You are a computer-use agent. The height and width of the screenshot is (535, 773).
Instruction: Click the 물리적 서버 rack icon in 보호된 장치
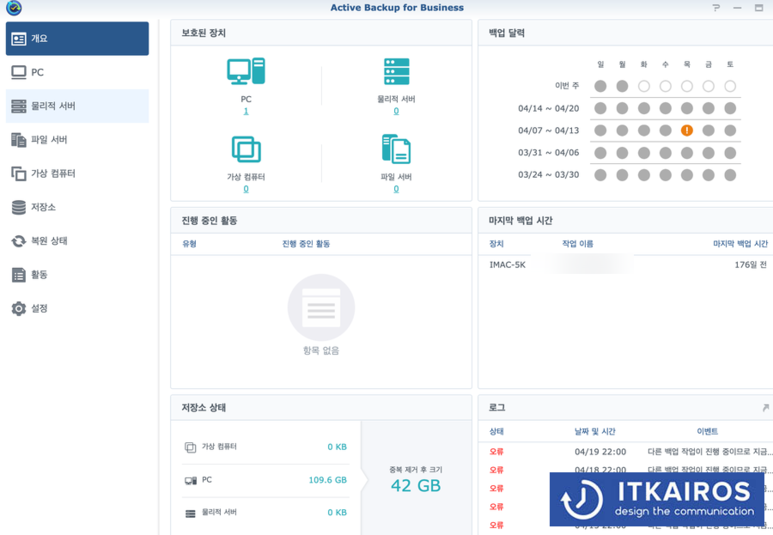(x=396, y=71)
